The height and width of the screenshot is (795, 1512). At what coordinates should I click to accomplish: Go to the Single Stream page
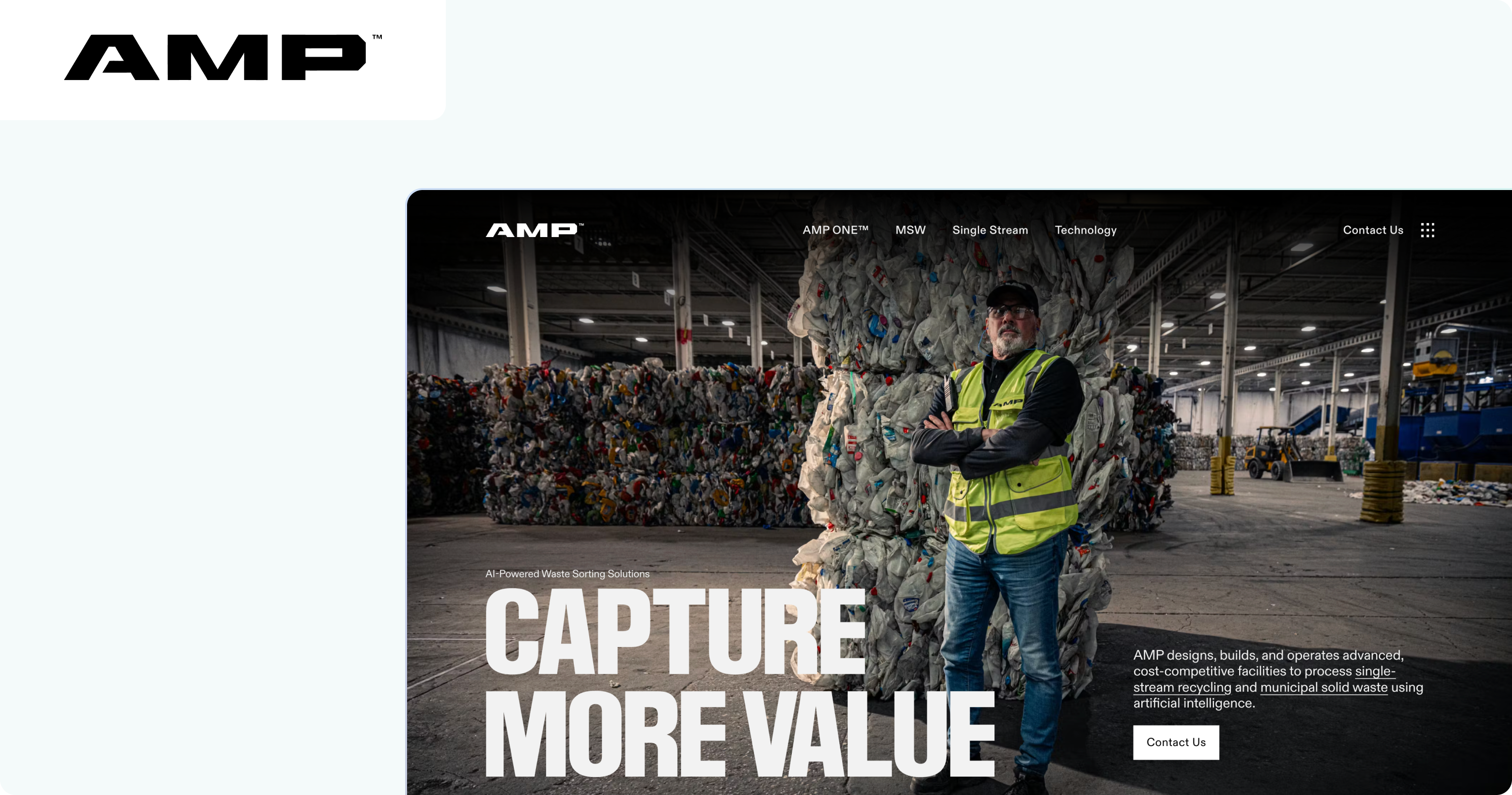(x=990, y=230)
